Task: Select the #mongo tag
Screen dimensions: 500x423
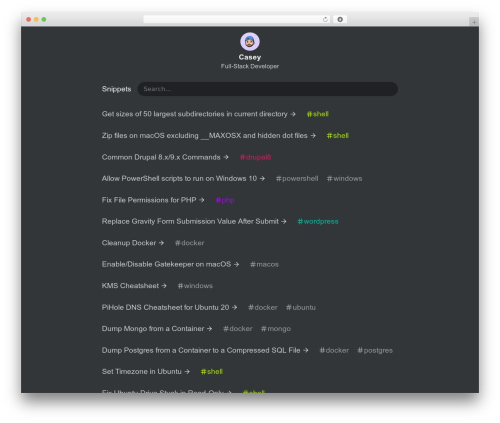Action: point(276,329)
